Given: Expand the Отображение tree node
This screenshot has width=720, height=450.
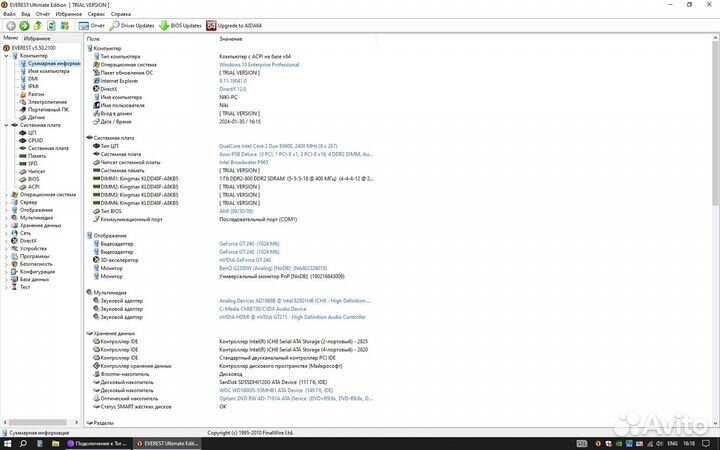Looking at the screenshot, I should pos(6,210).
